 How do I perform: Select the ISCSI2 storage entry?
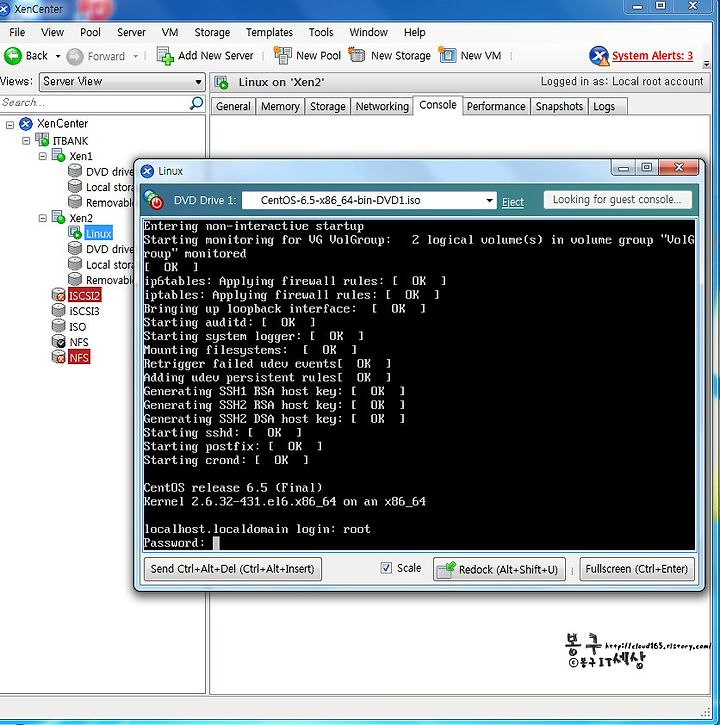click(84, 295)
